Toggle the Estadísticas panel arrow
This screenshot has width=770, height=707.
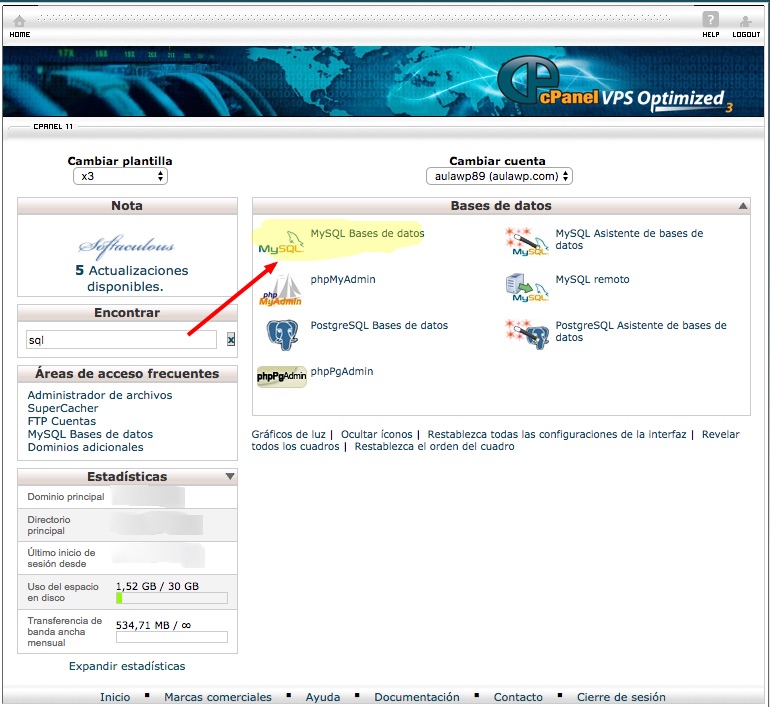pyautogui.click(x=230, y=476)
